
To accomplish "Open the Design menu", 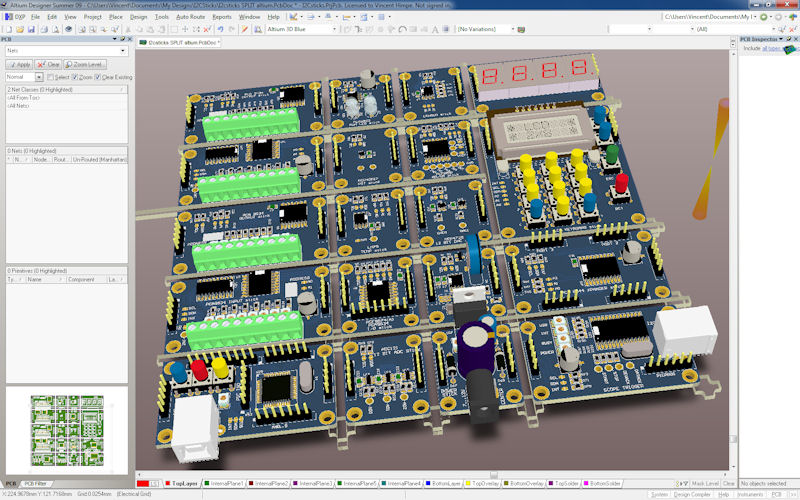I will 138,17.
